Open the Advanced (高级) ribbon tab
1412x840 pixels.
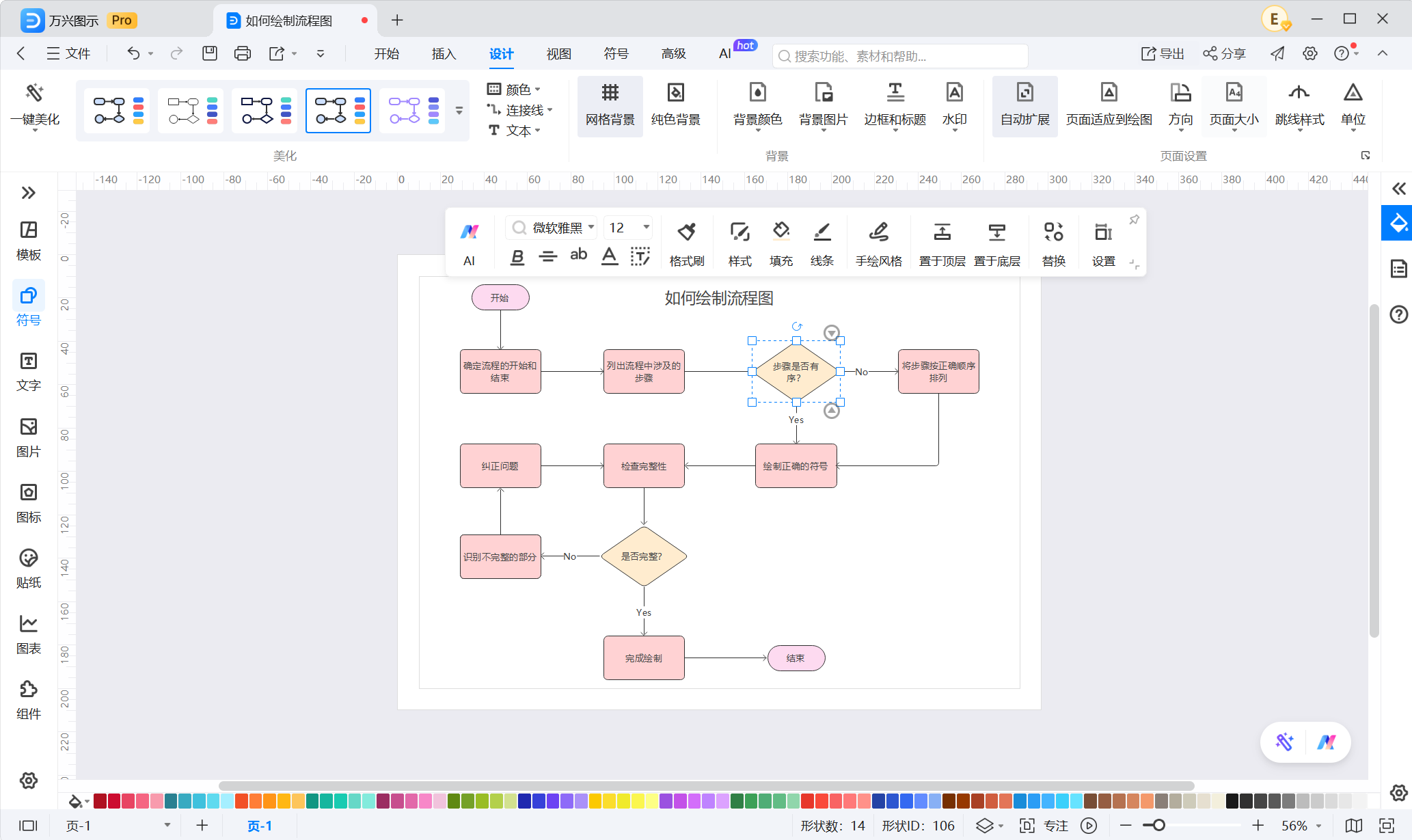[x=673, y=54]
